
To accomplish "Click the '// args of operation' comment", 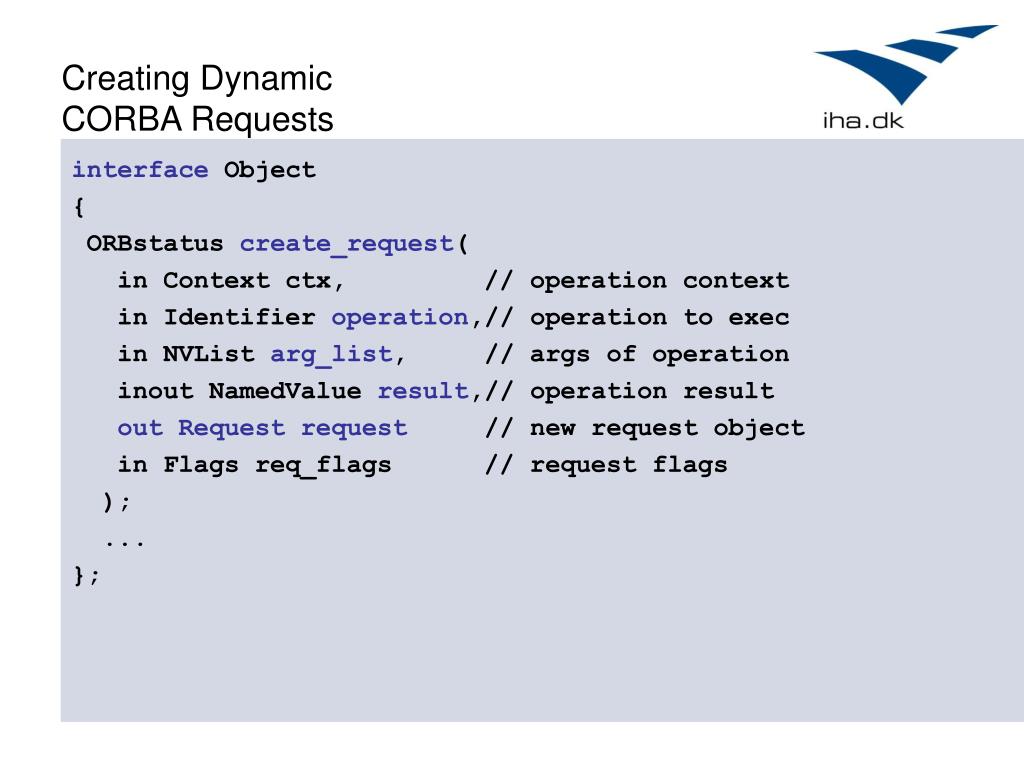I will [x=637, y=355].
